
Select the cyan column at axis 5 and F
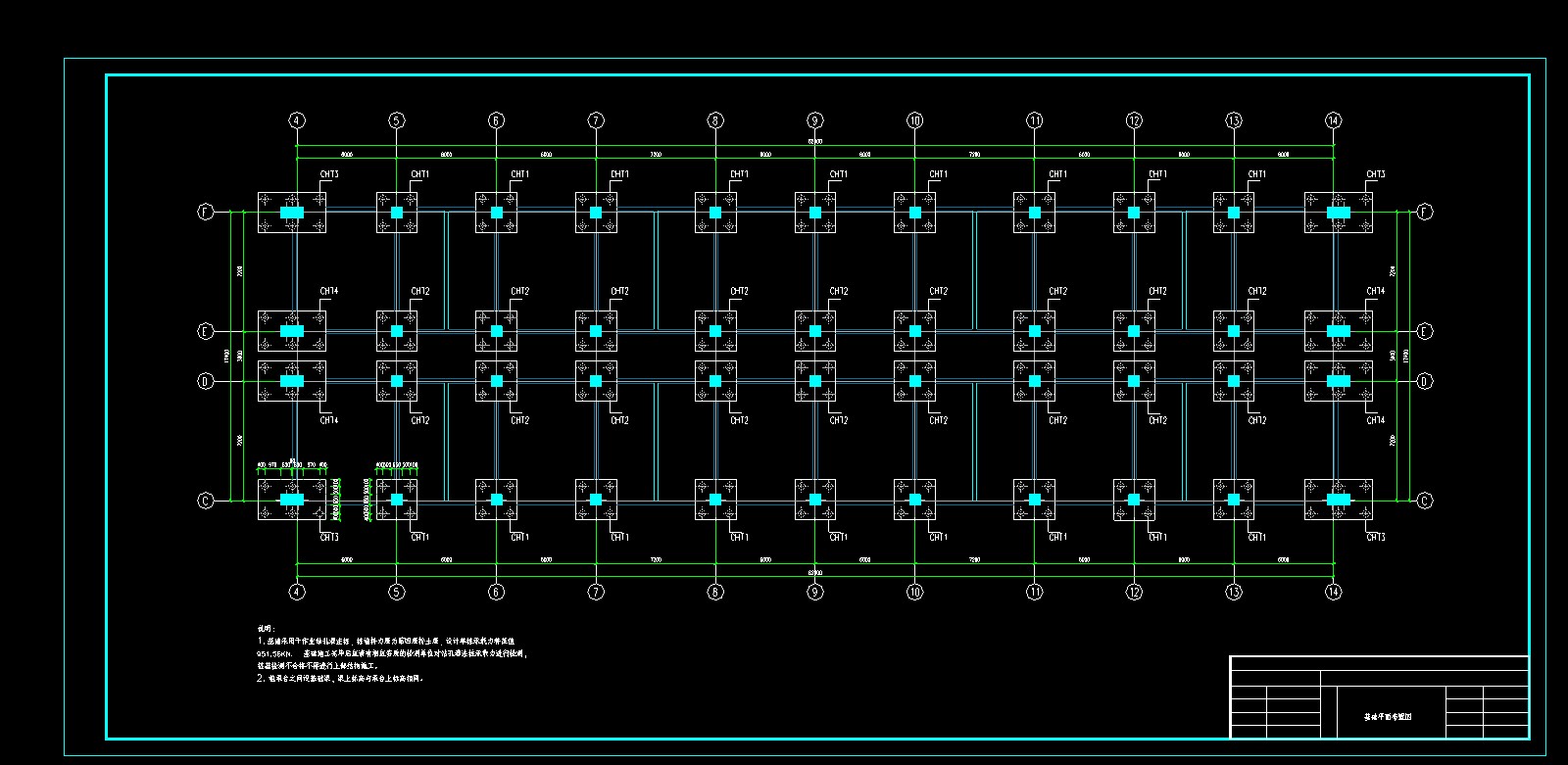(397, 212)
